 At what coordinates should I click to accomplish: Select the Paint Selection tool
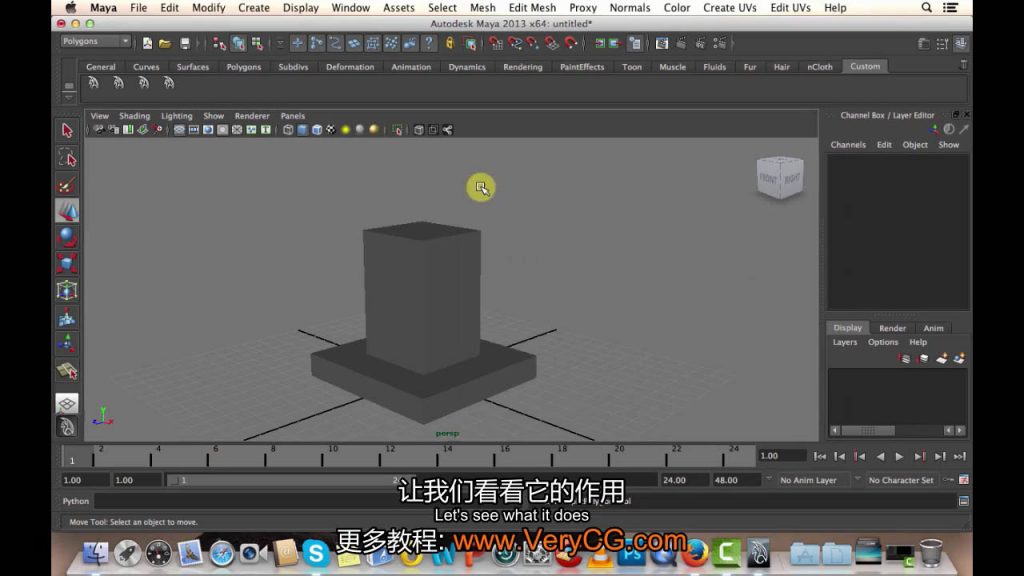pyautogui.click(x=67, y=185)
